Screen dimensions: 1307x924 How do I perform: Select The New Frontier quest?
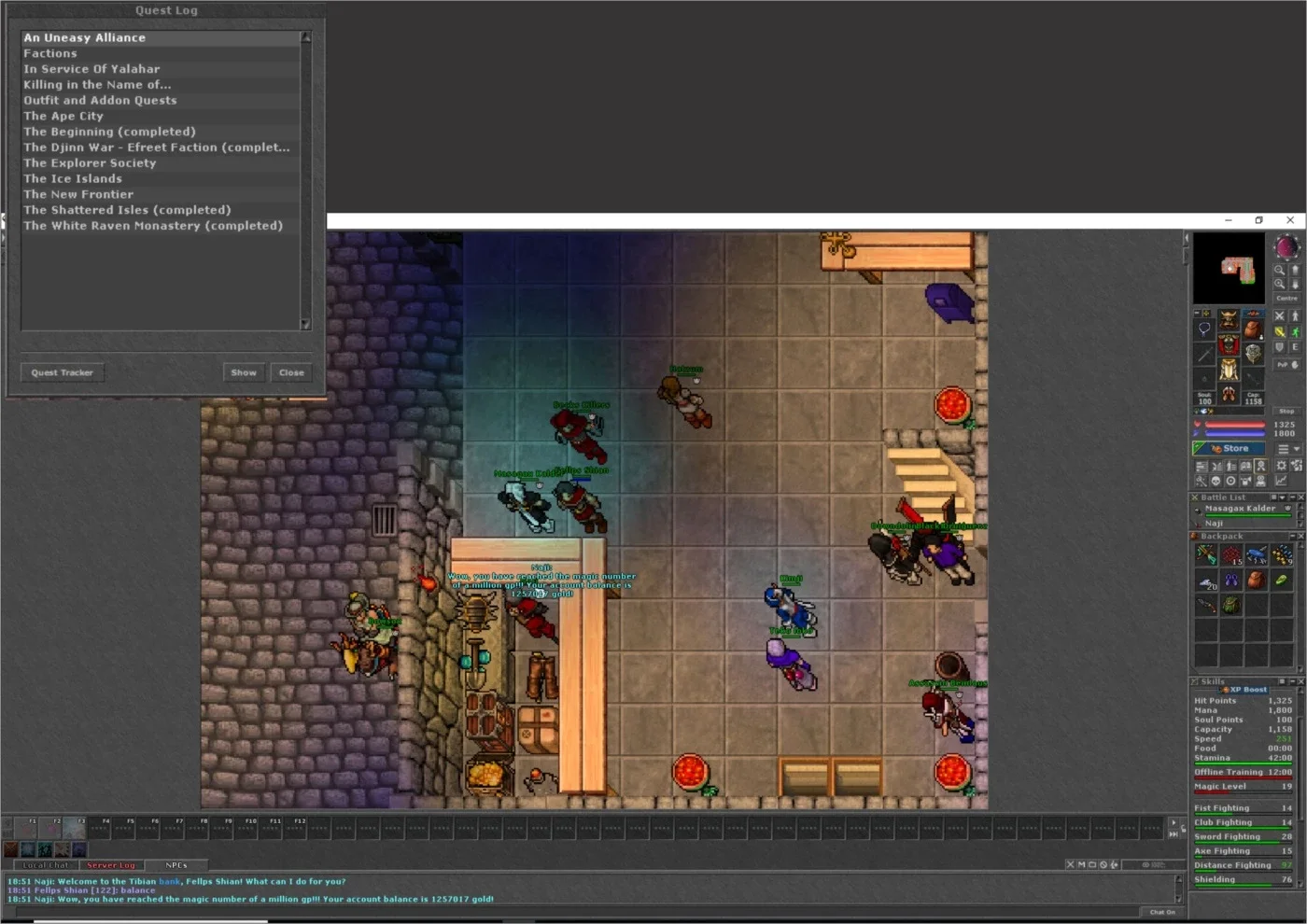click(161, 194)
